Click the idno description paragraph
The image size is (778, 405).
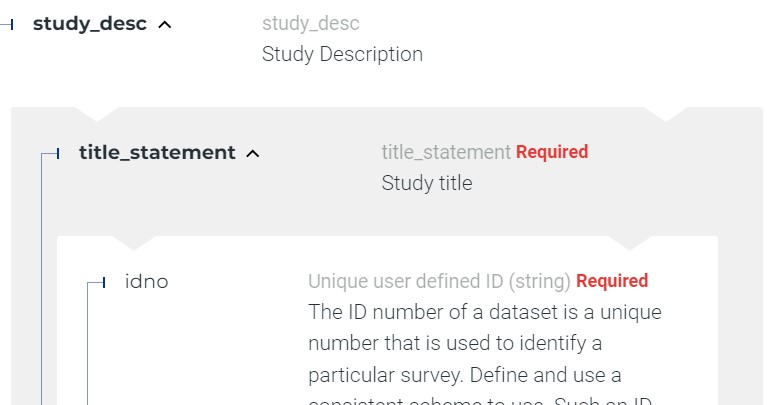point(484,343)
